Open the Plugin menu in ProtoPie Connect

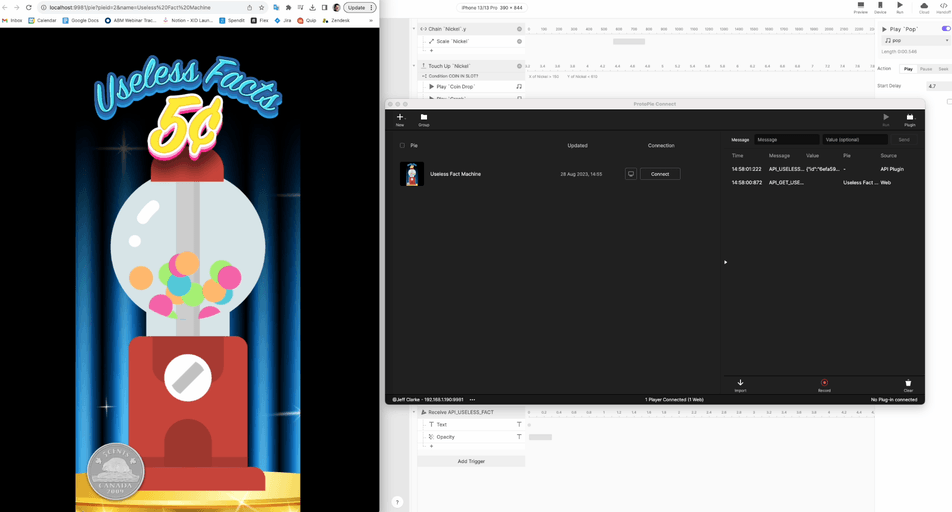point(910,119)
